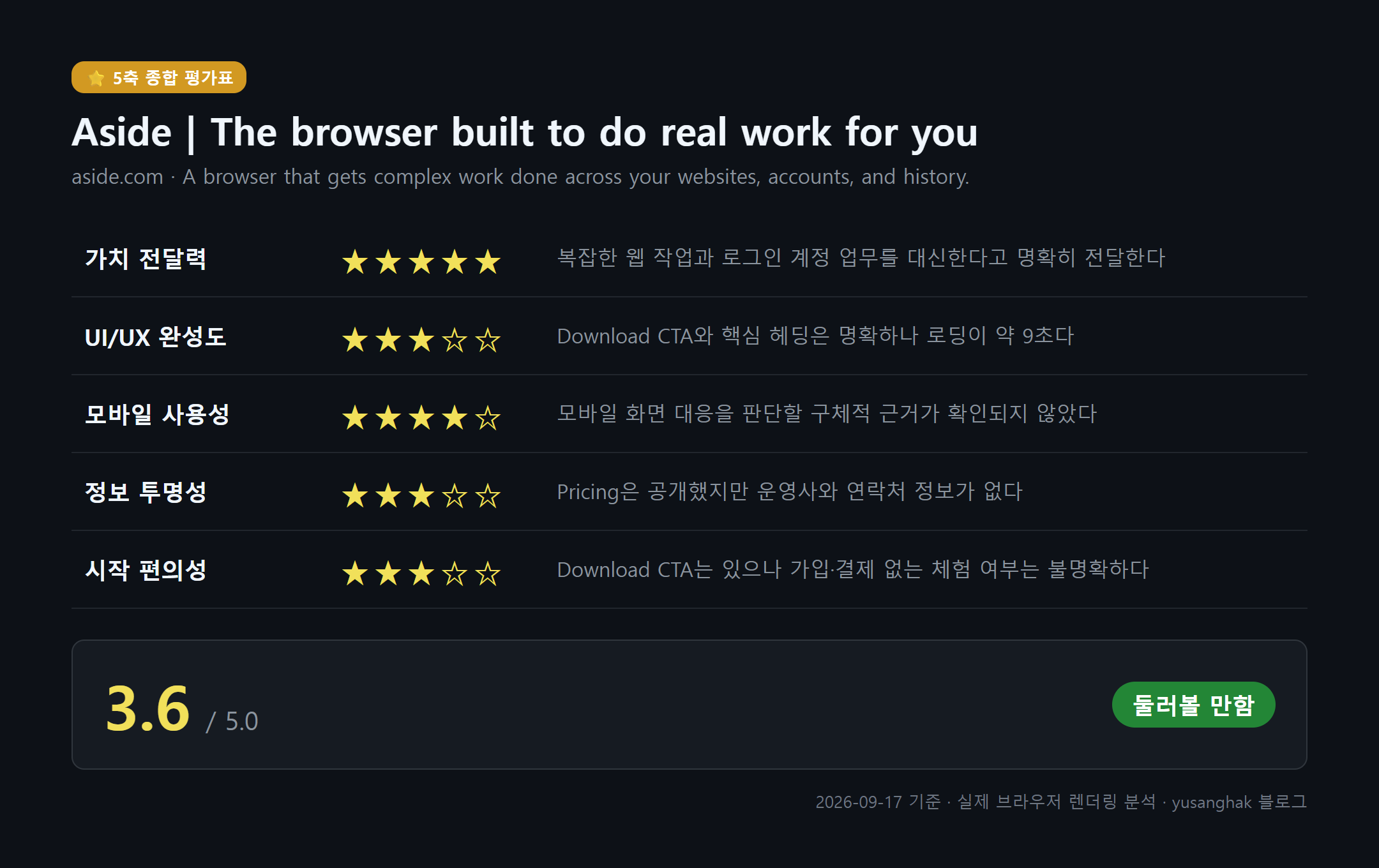Click the description 복잡한 웹 작업과 로그인 계정 업무를 대신한다고
Screen dimensions: 1379x868
tap(783, 257)
